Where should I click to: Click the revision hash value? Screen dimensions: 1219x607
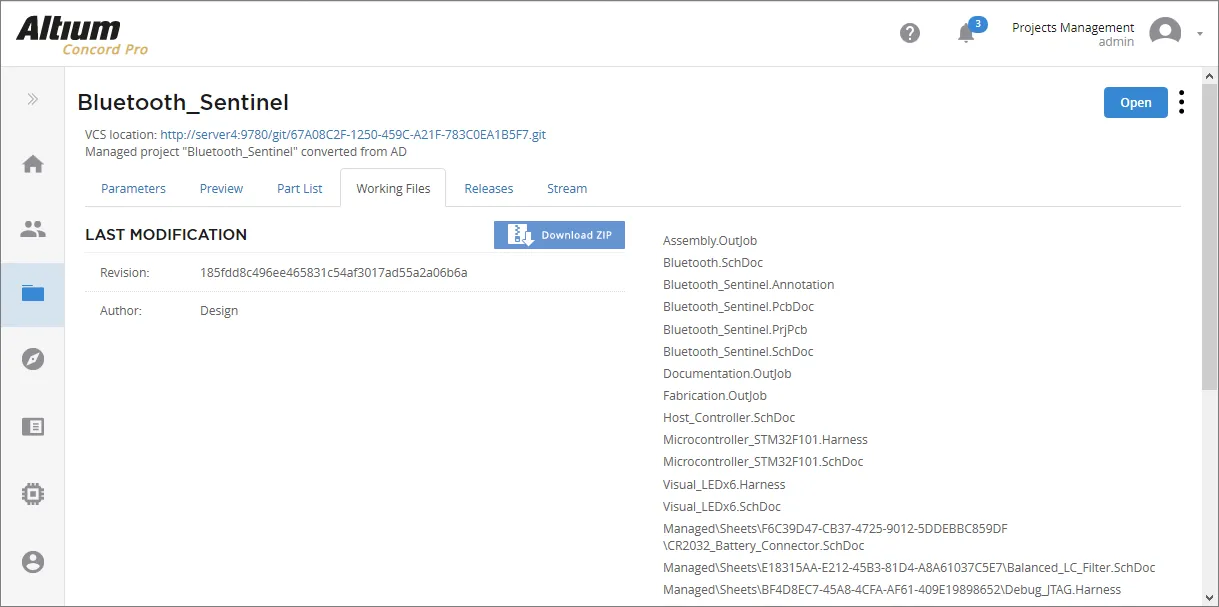click(x=334, y=272)
